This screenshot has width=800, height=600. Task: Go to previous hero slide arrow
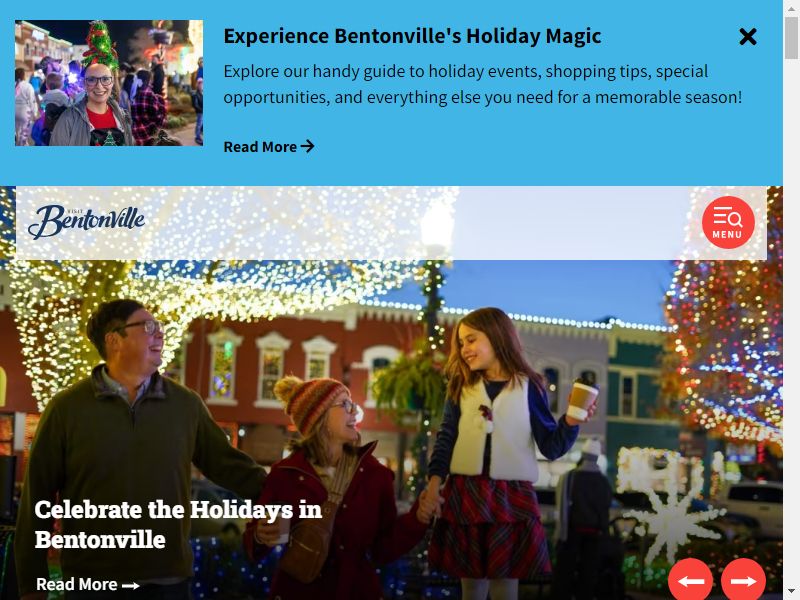pyautogui.click(x=691, y=581)
